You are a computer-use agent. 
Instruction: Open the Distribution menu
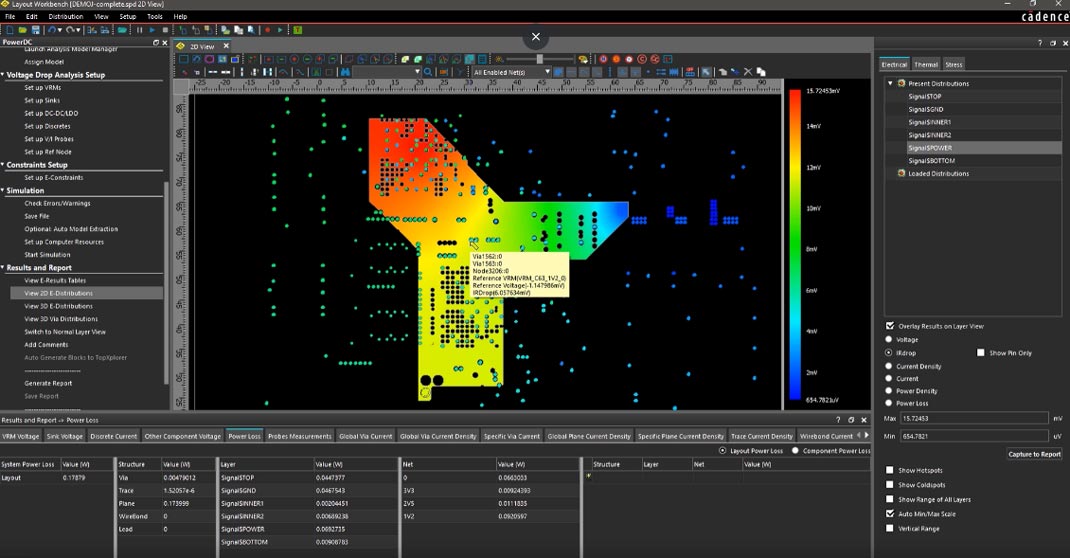66,16
